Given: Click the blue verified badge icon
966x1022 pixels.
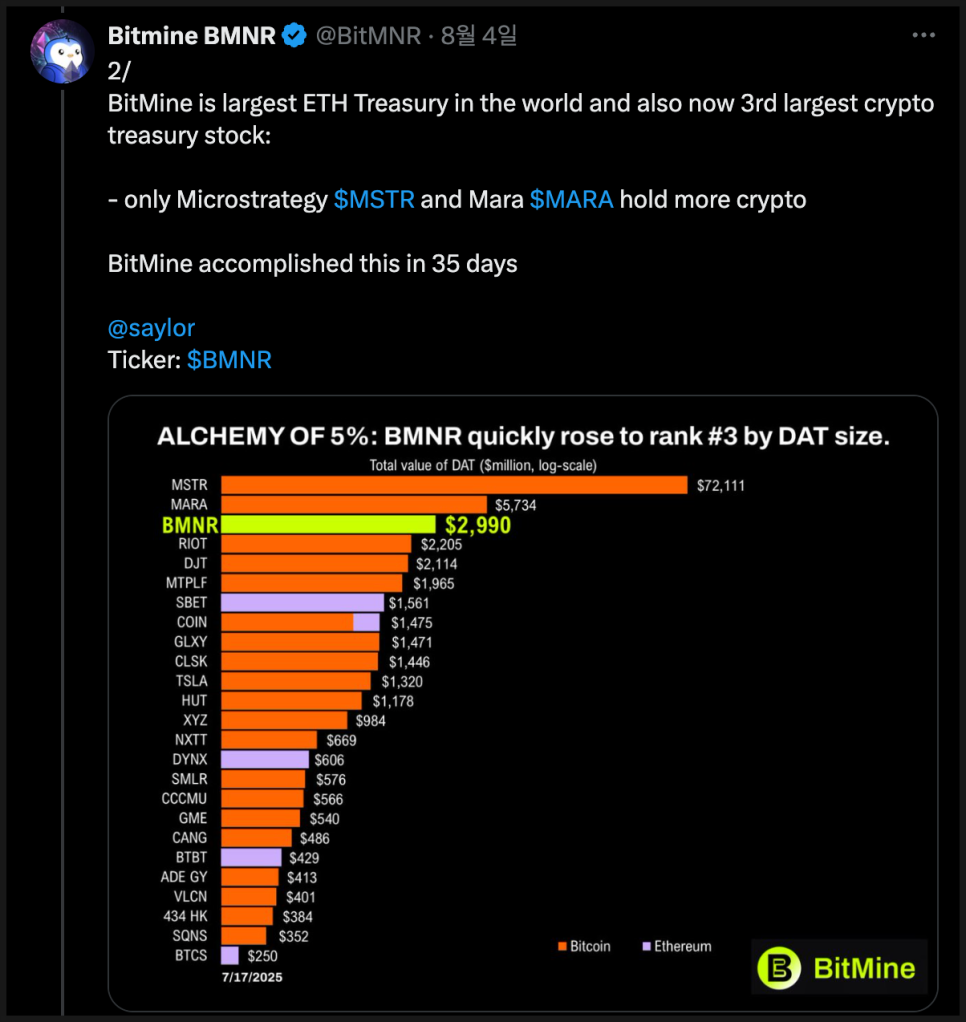Looking at the screenshot, I should pyautogui.click(x=294, y=35).
